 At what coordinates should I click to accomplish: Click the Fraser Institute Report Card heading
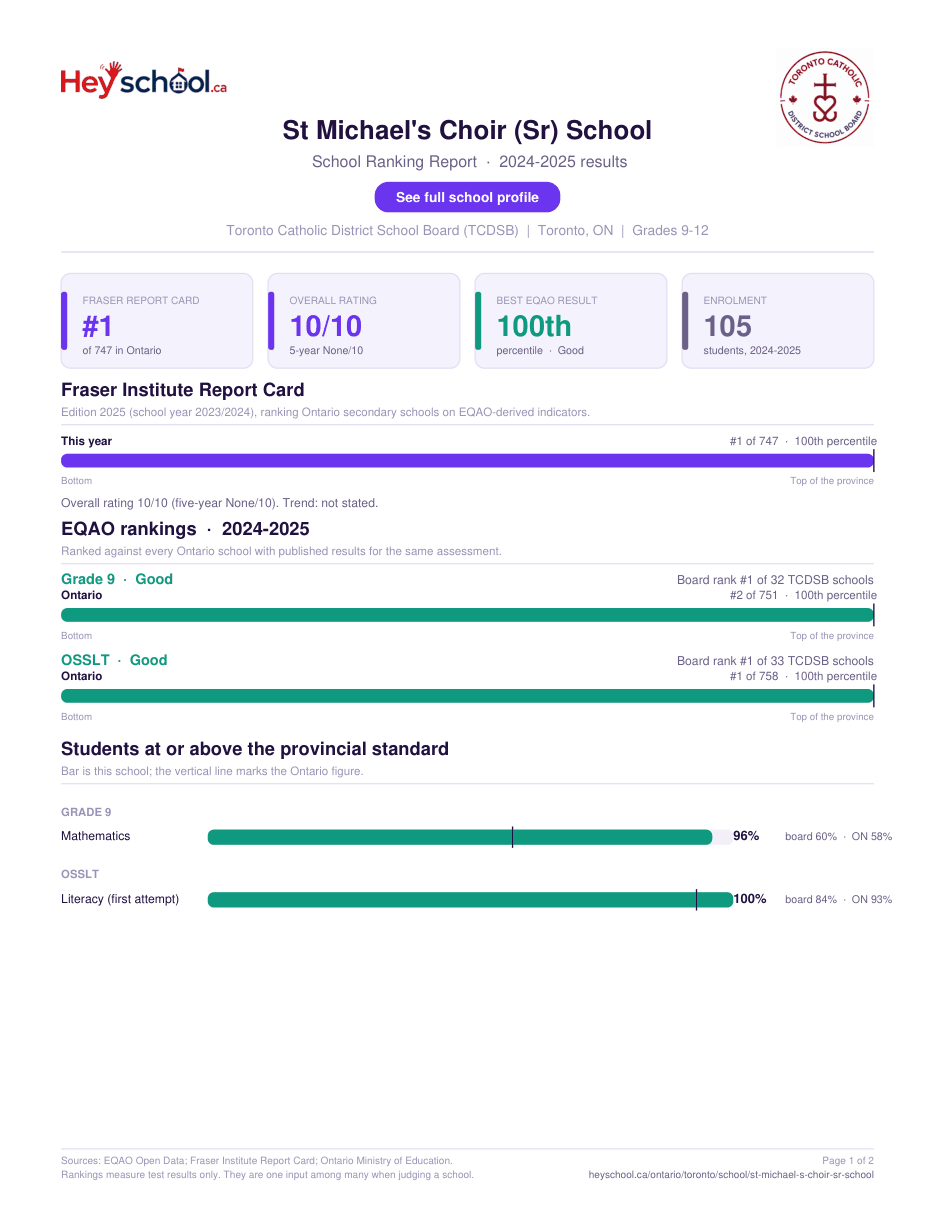point(182,390)
